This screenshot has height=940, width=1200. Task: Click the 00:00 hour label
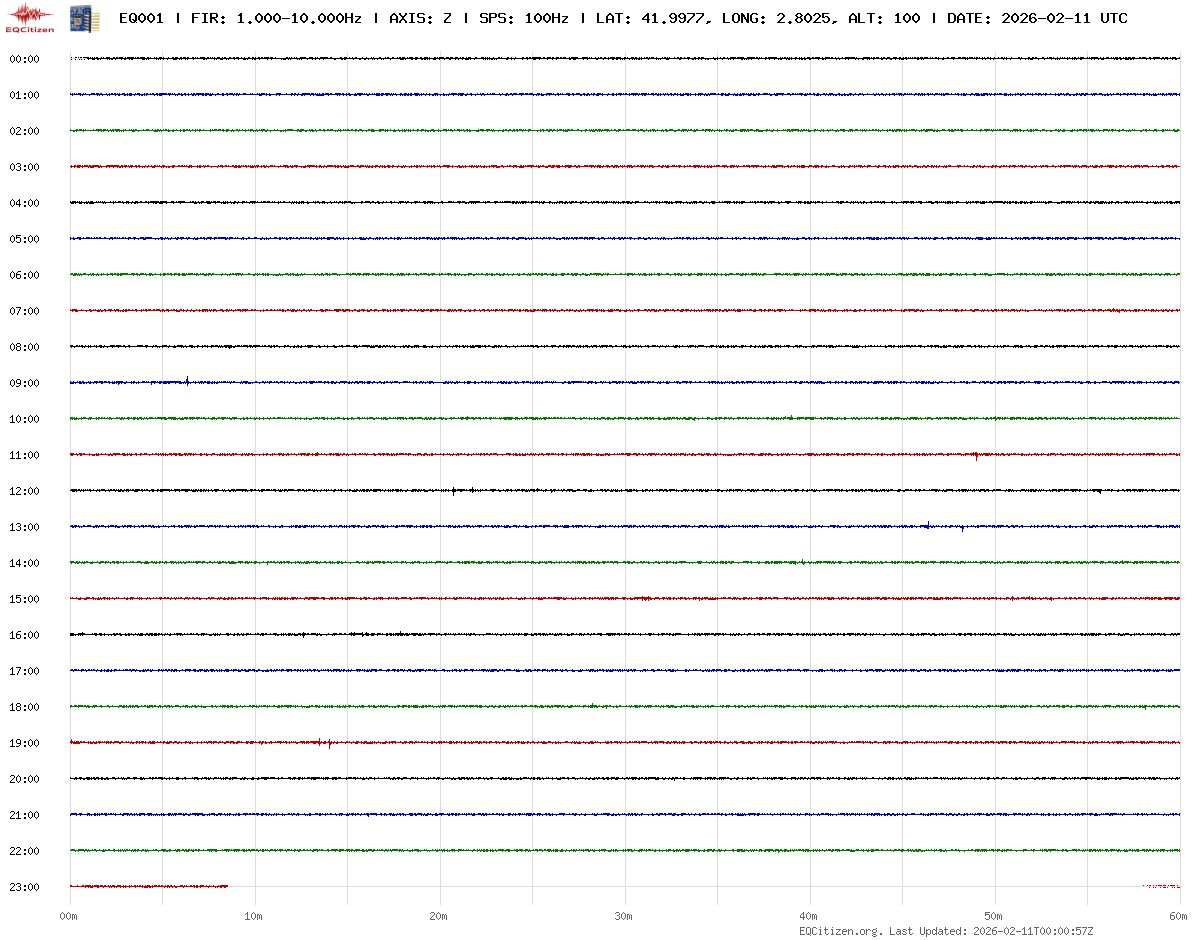(24, 60)
